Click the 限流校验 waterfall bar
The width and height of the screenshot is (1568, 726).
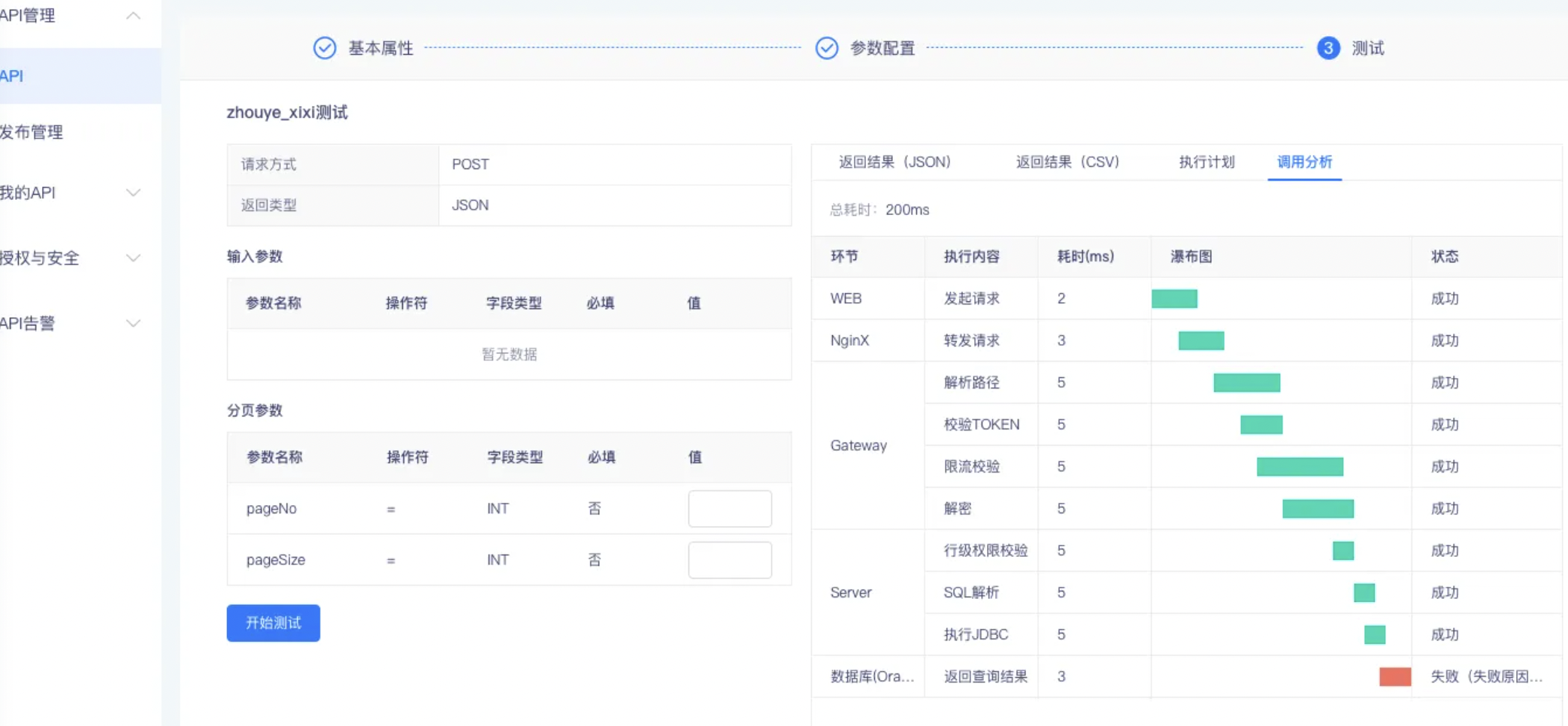1300,467
